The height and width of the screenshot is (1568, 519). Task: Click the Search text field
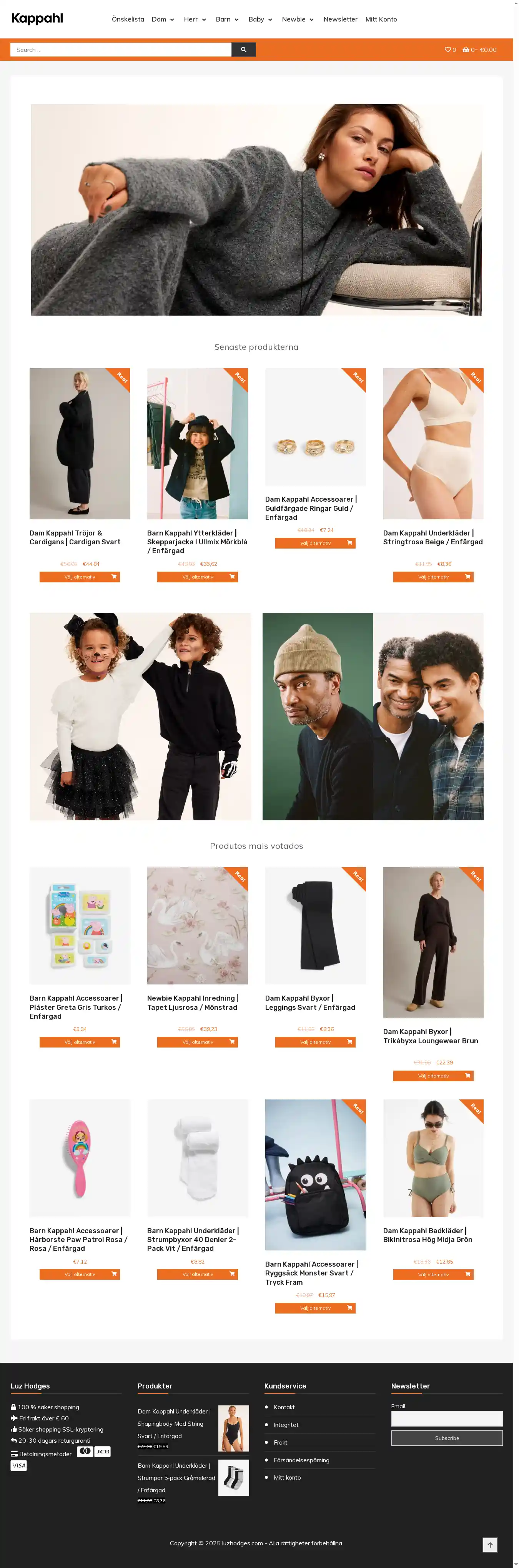(121, 50)
